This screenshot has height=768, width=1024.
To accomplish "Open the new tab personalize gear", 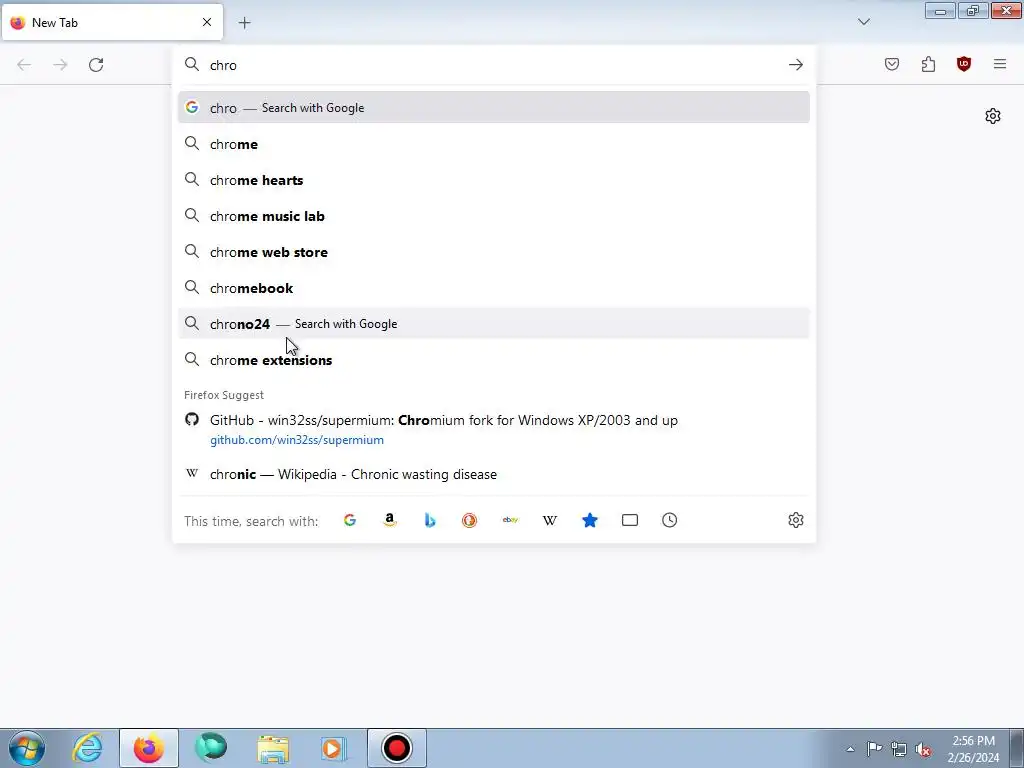I will (993, 116).
